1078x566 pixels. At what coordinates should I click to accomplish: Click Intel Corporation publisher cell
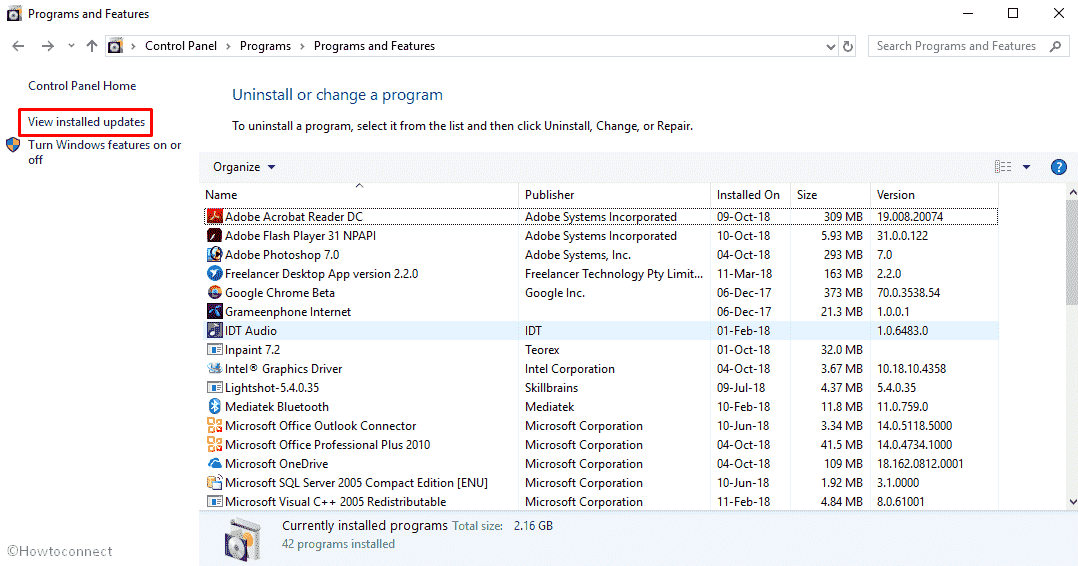(x=569, y=369)
